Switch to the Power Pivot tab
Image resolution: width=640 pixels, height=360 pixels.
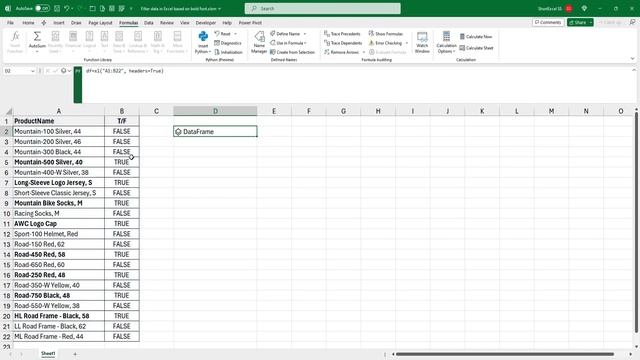(x=250, y=23)
